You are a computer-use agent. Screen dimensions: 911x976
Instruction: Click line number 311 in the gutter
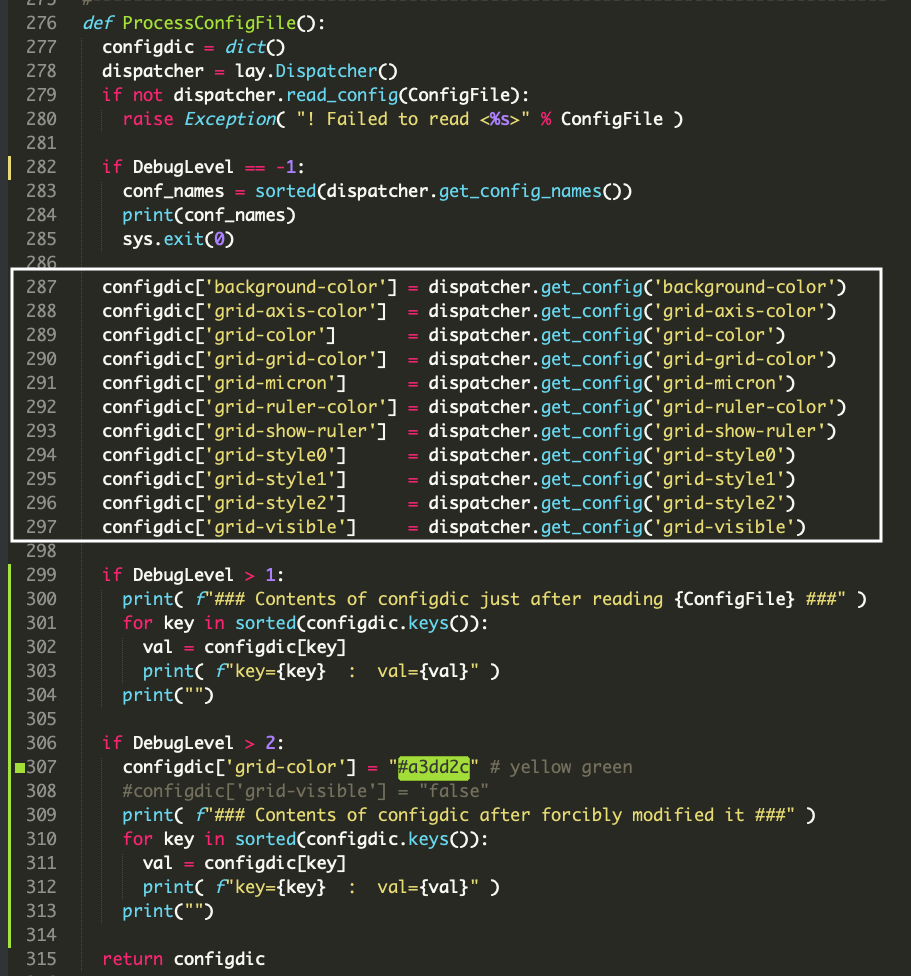click(41, 863)
